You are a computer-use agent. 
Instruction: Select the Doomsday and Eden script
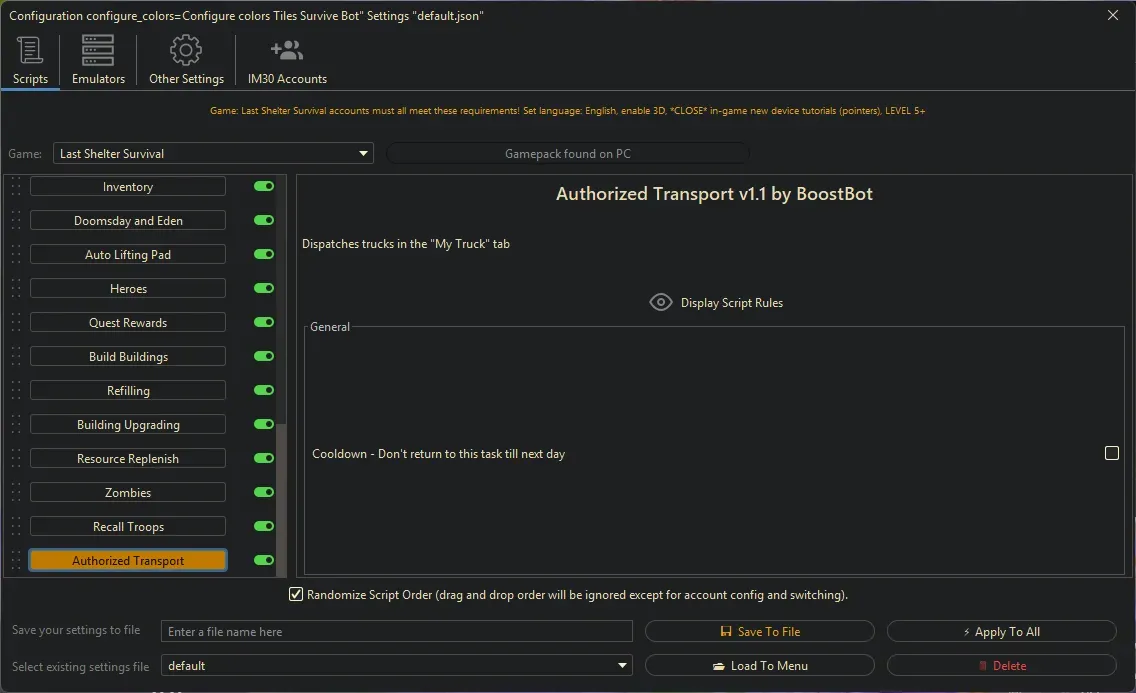[x=128, y=221]
